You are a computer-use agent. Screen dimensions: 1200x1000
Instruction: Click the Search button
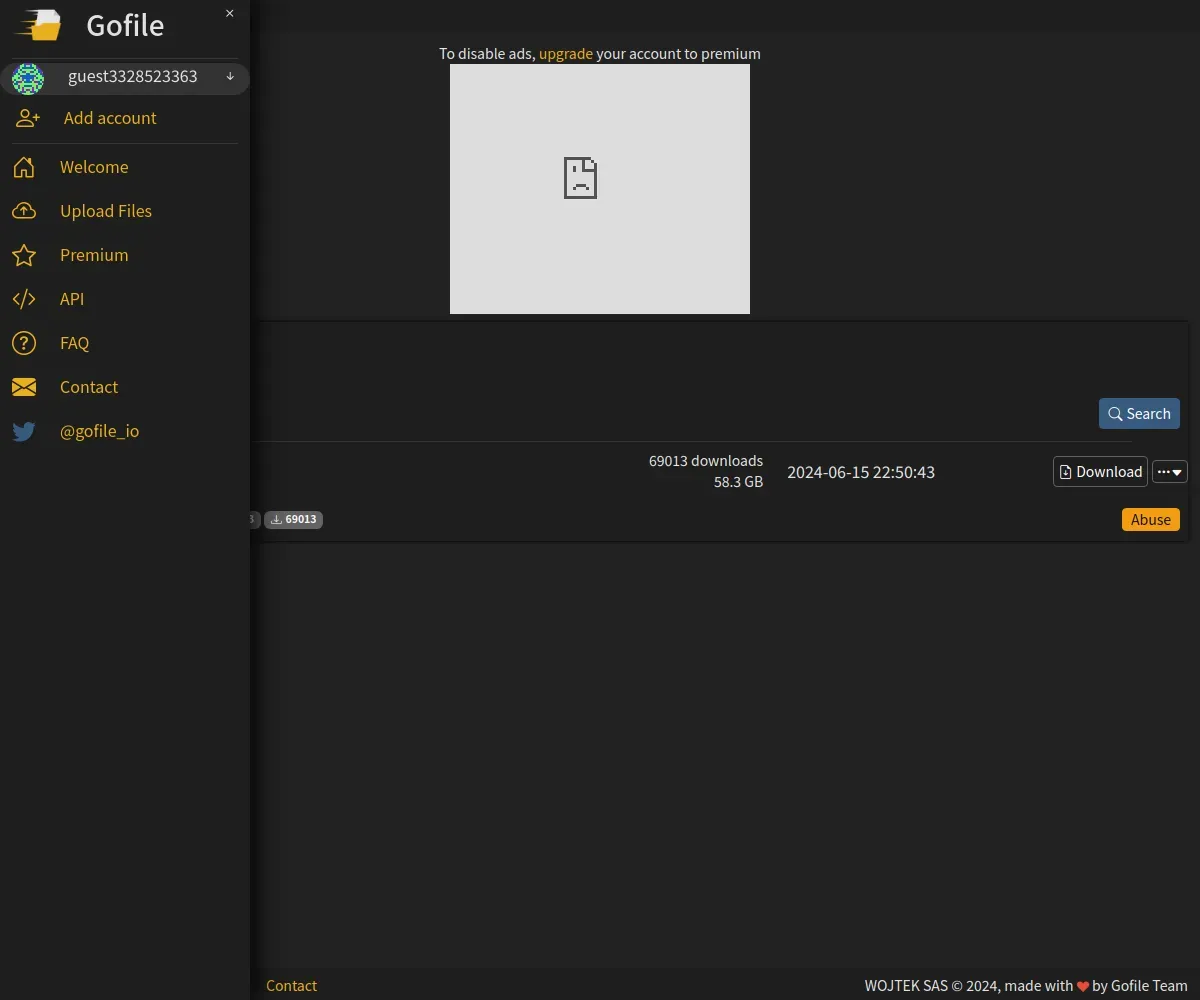coord(1139,414)
